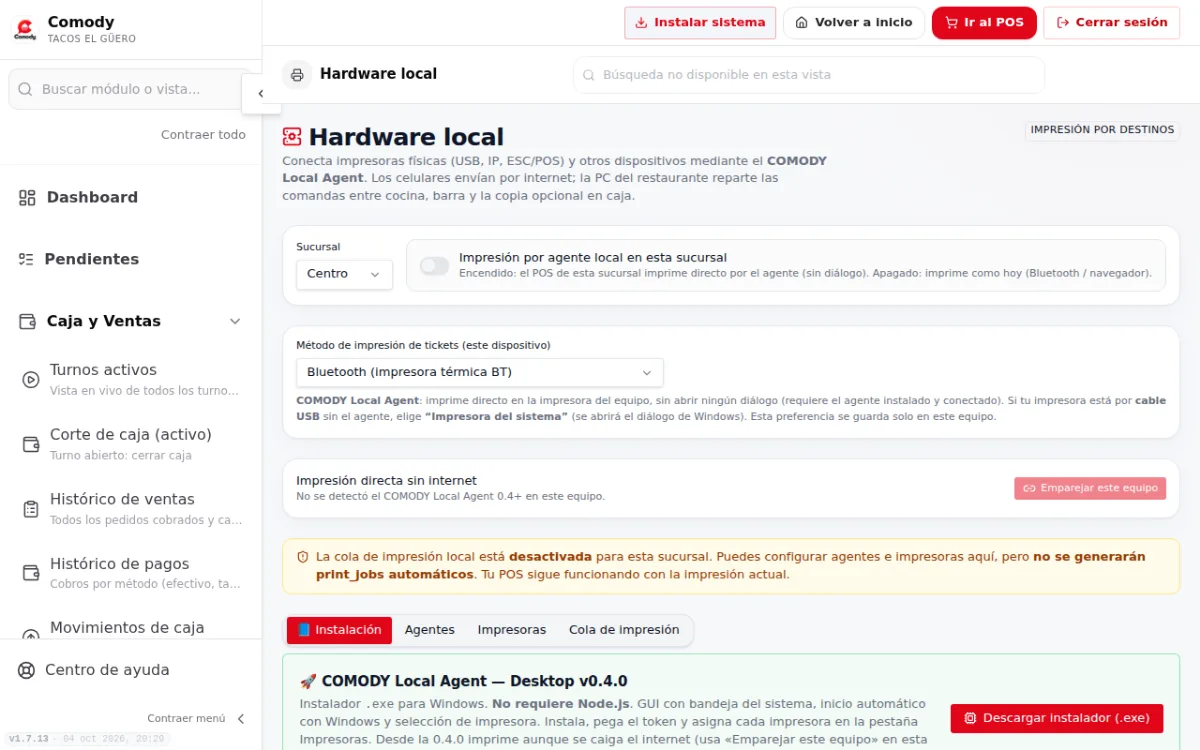Image resolution: width=1200 pixels, height=750 pixels.
Task: Click the download icon in Instalar sistema
Action: click(641, 22)
